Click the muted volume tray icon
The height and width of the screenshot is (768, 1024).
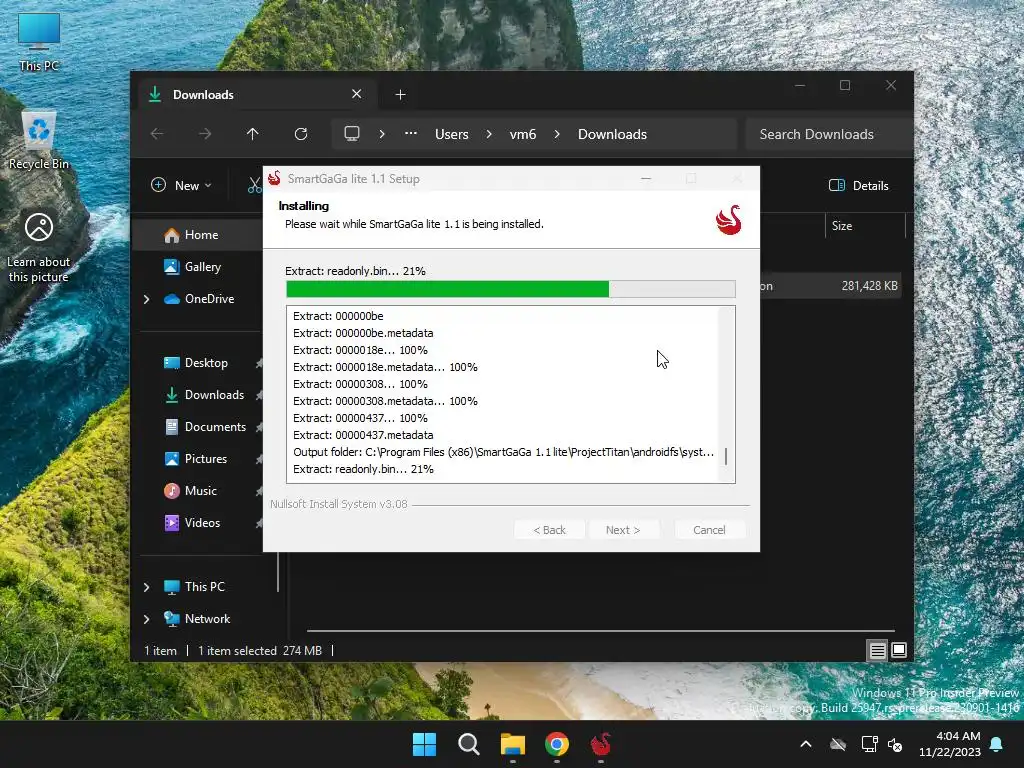point(895,744)
